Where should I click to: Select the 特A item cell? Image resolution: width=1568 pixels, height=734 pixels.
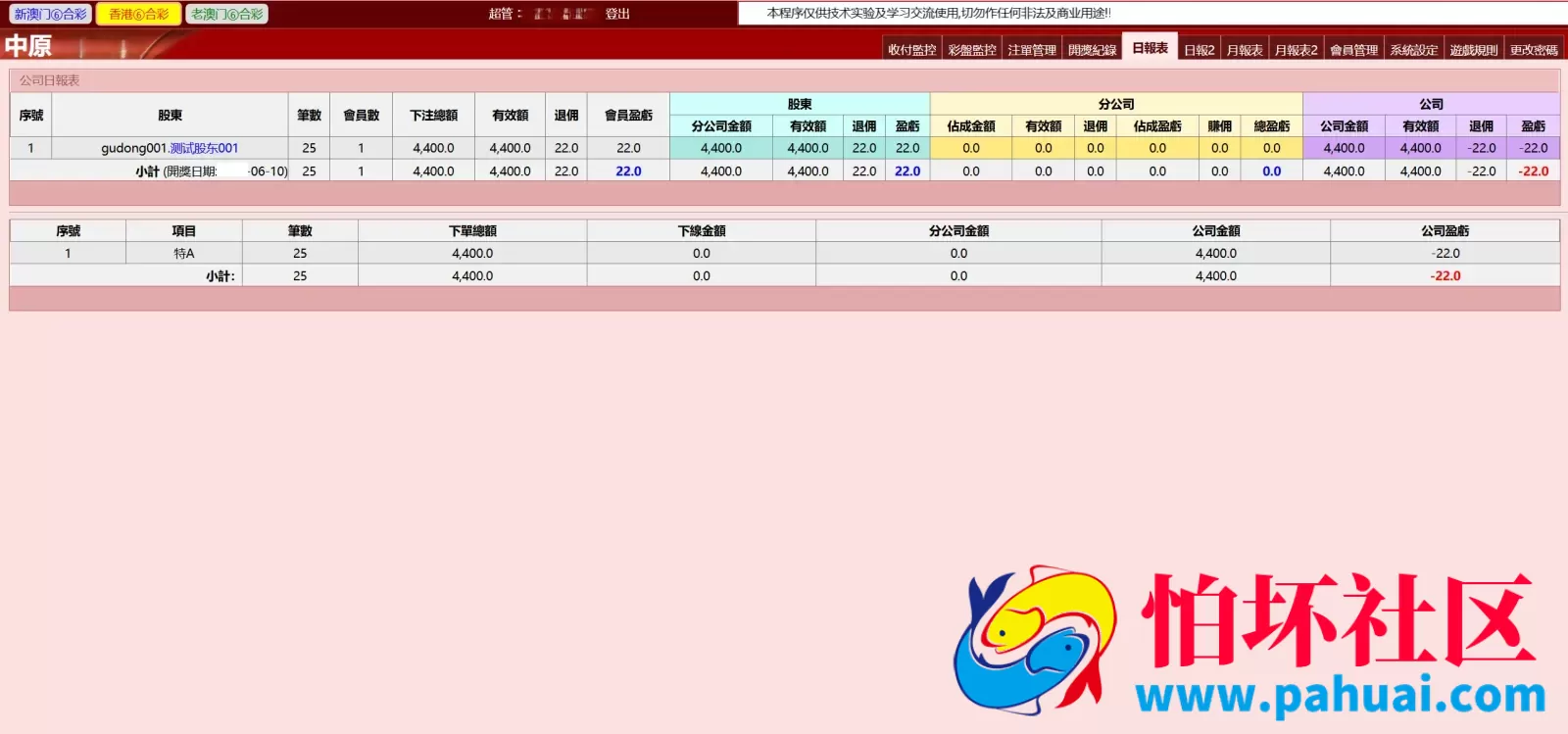[184, 253]
